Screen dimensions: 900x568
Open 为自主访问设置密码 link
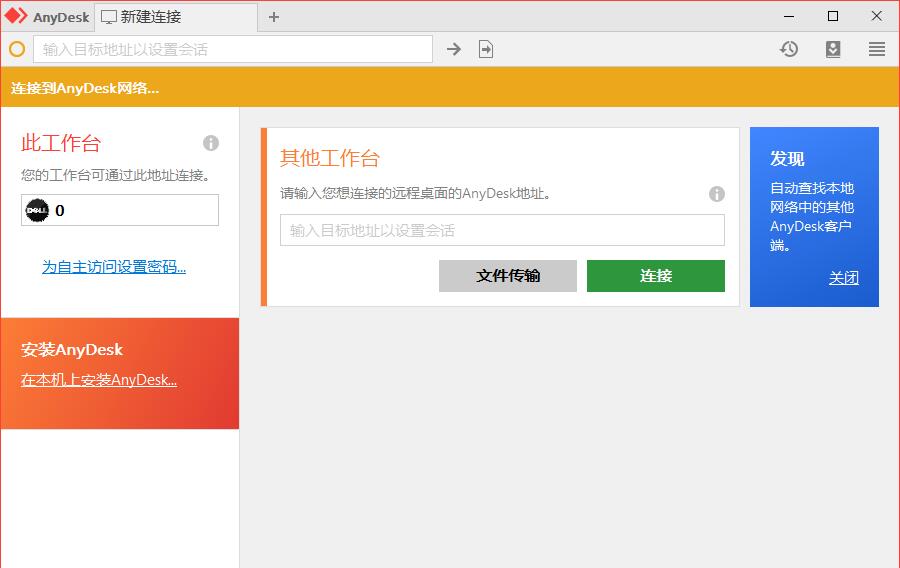click(114, 267)
